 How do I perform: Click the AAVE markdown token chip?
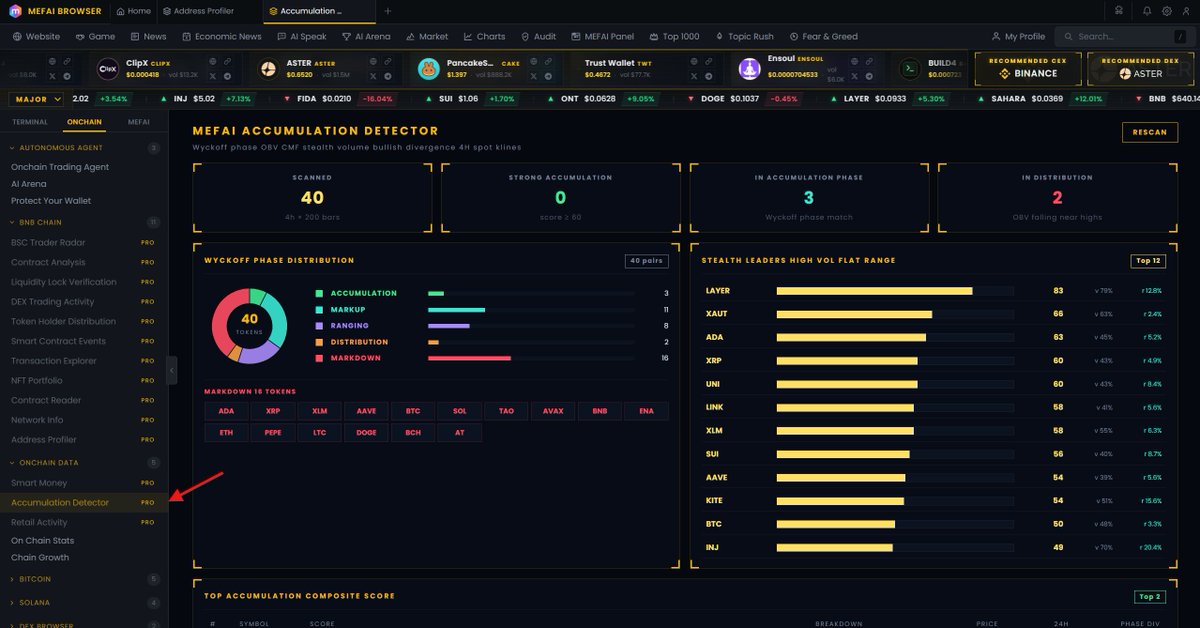[366, 411]
